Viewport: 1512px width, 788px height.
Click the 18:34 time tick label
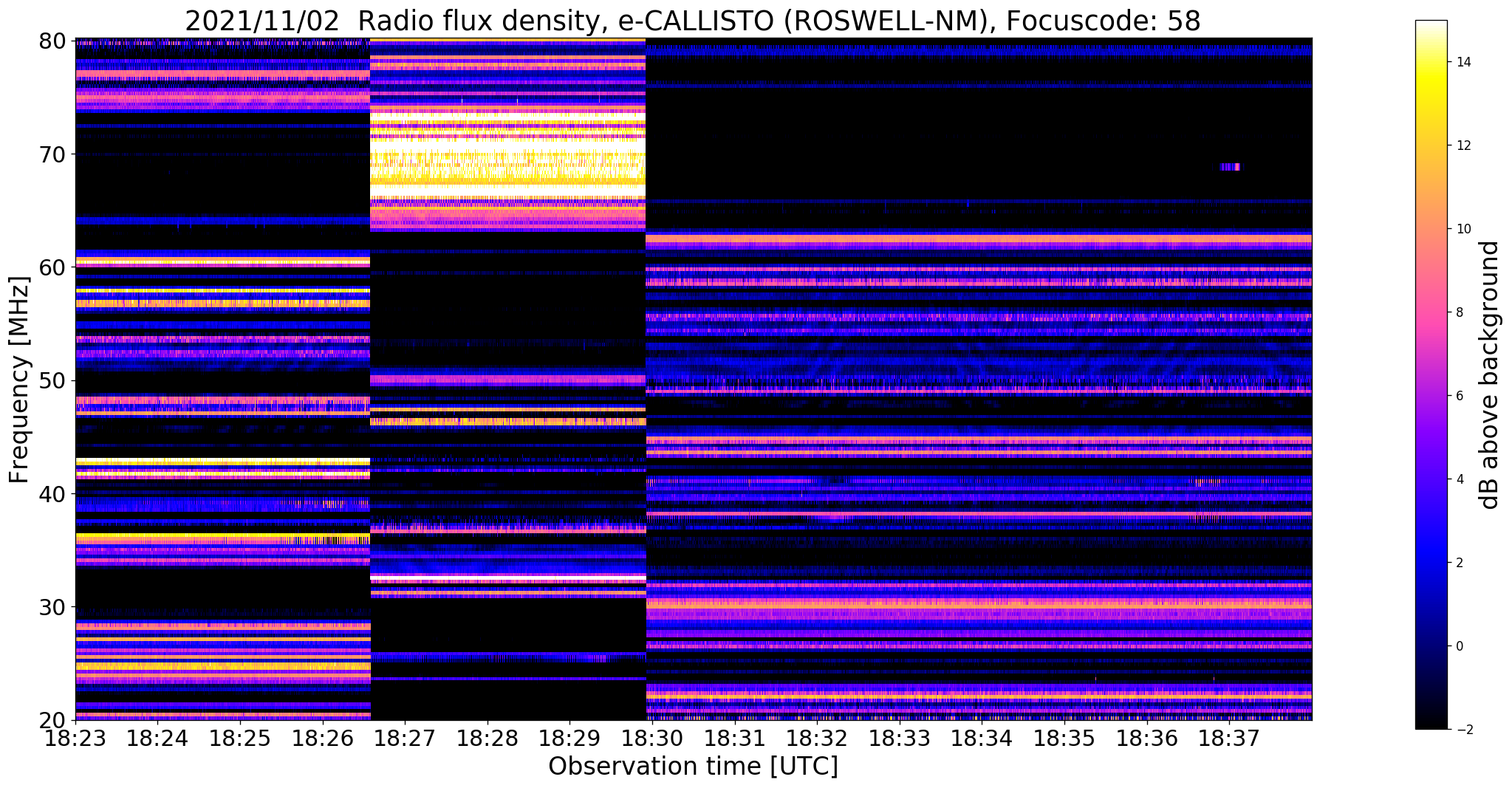coord(982,738)
